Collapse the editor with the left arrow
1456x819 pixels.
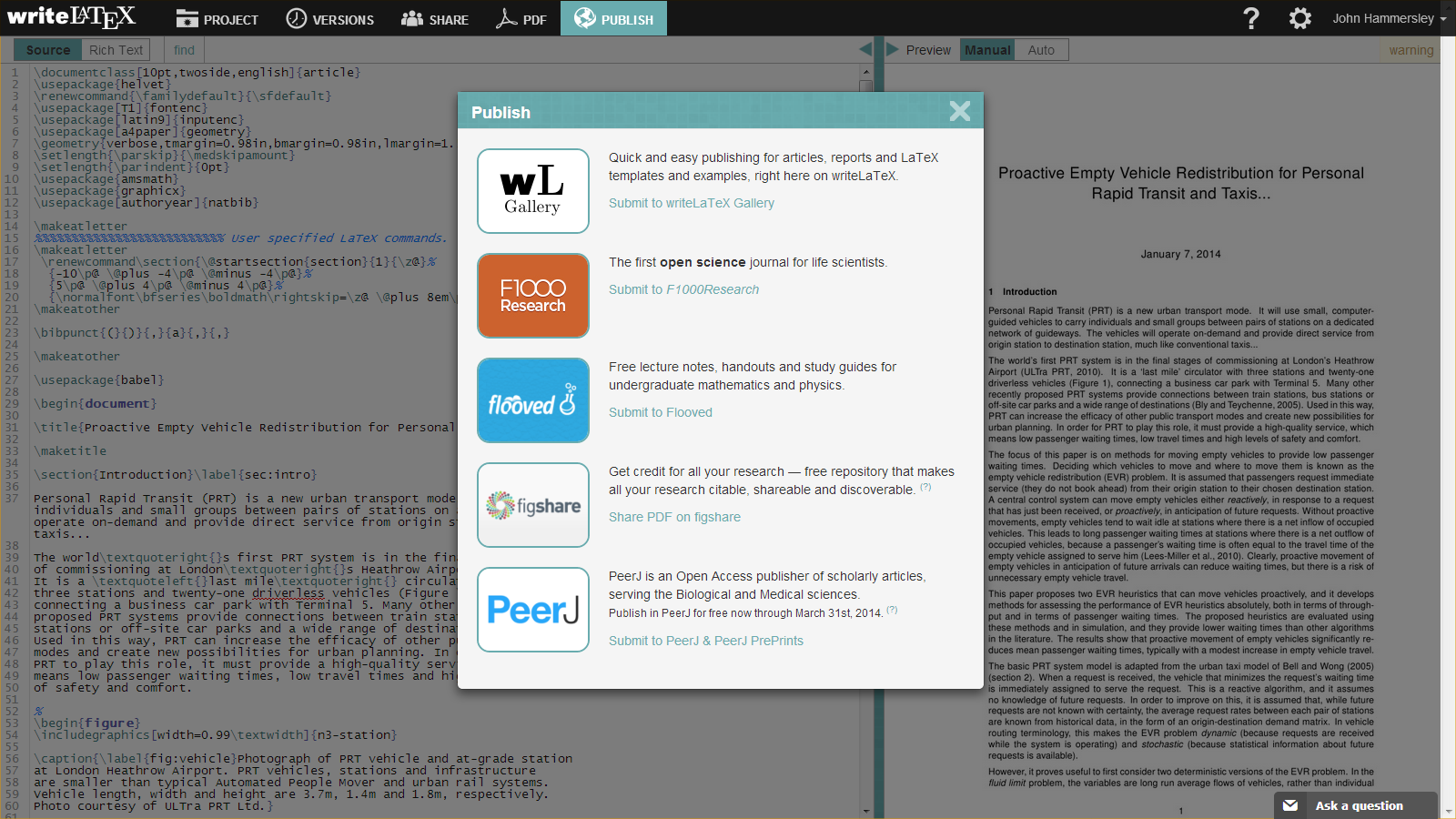(x=865, y=49)
